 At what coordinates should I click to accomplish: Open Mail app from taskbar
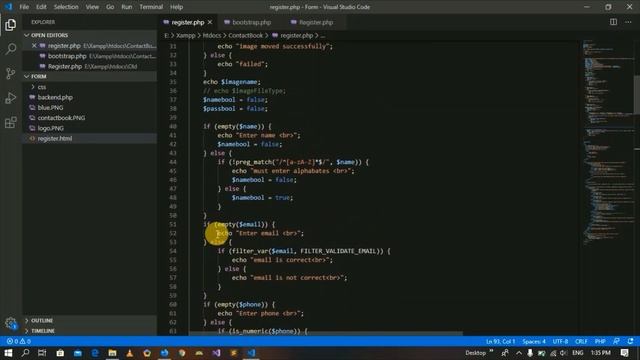[x=78, y=353]
